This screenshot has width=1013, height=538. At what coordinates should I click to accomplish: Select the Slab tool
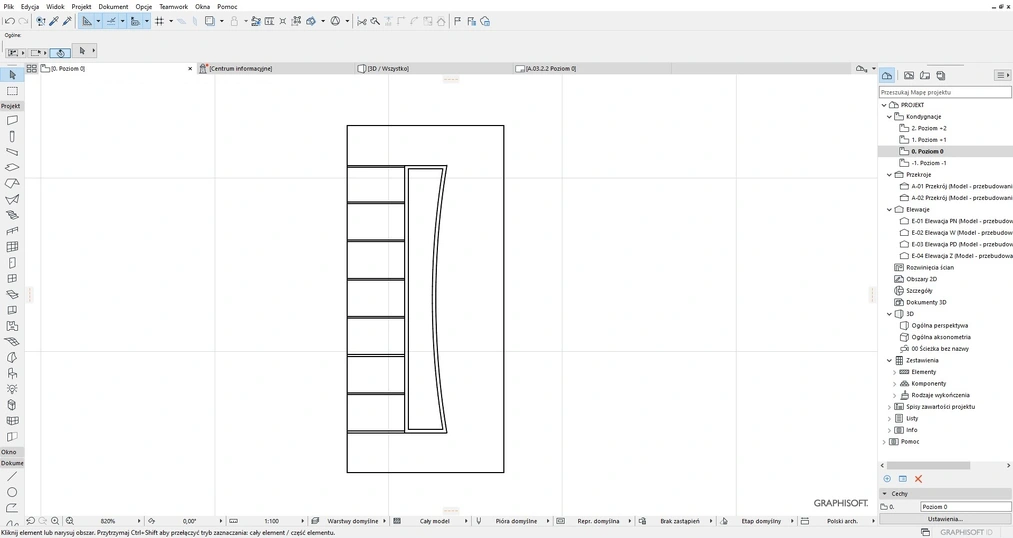pyautogui.click(x=12, y=167)
